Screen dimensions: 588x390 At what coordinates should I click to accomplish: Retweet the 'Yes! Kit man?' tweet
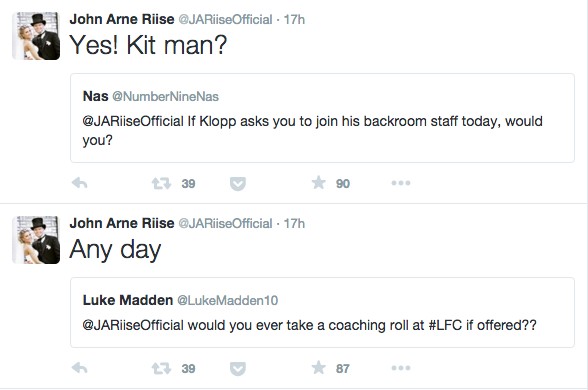161,183
